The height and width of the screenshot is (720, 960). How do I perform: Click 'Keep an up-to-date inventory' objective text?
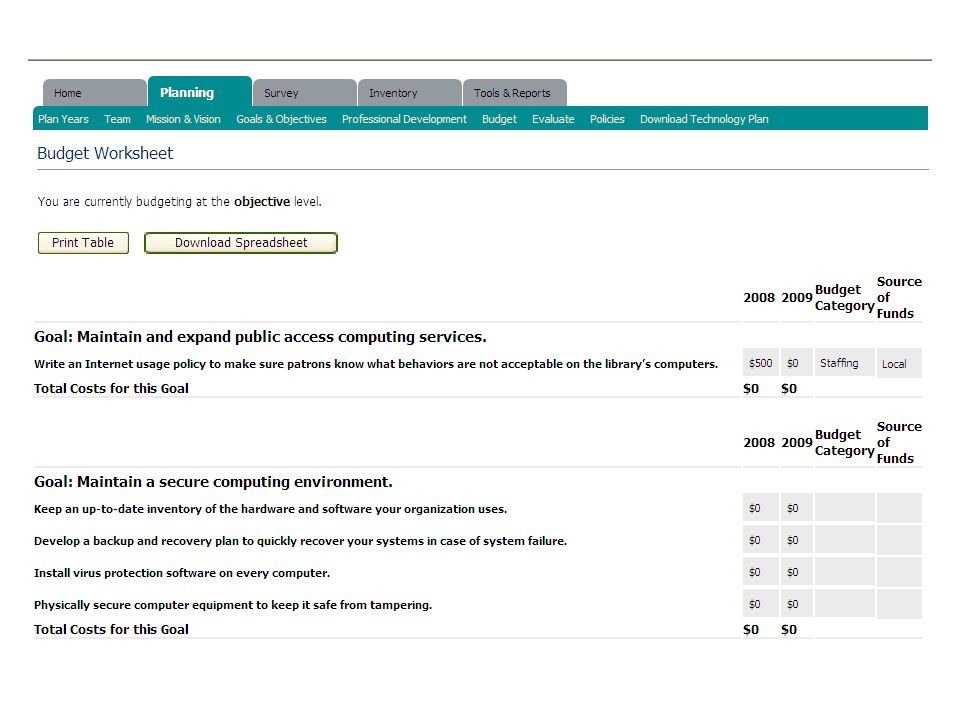[270, 509]
